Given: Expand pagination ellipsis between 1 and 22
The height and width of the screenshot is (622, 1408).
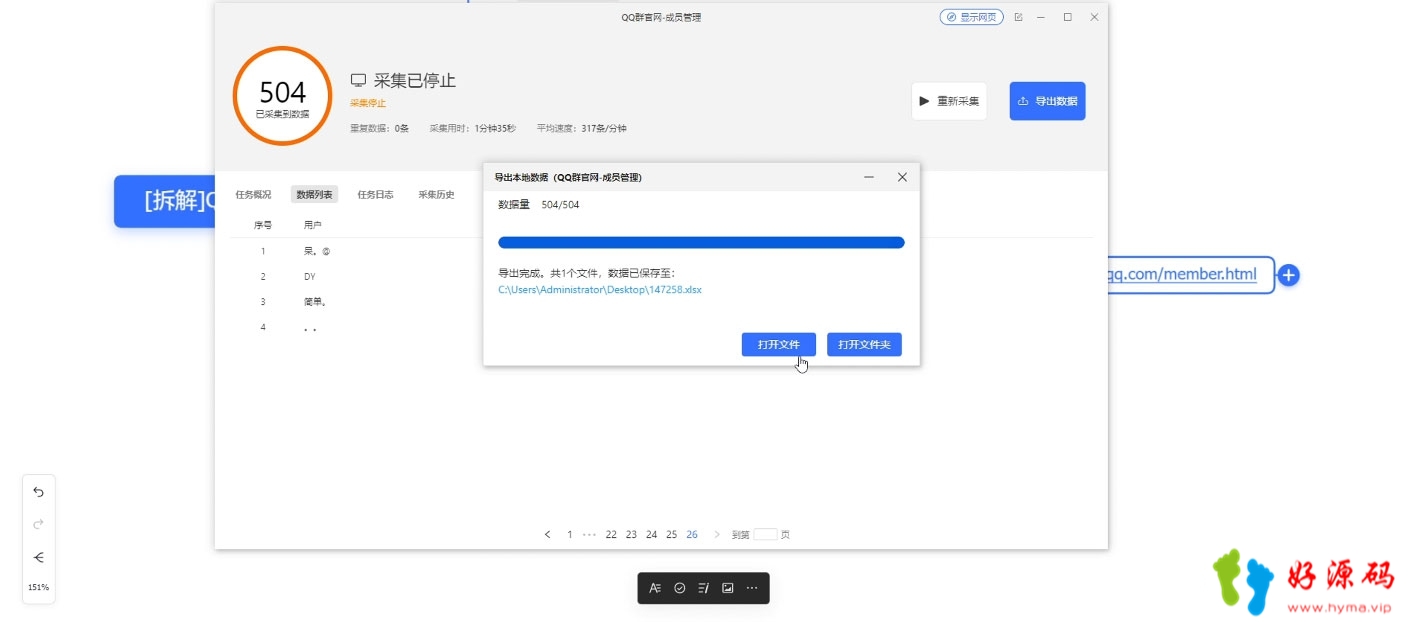Looking at the screenshot, I should tap(589, 534).
